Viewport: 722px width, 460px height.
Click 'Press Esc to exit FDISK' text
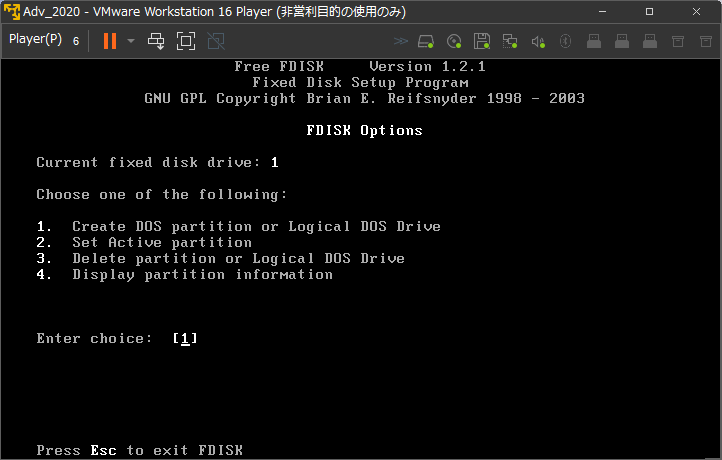click(140, 450)
